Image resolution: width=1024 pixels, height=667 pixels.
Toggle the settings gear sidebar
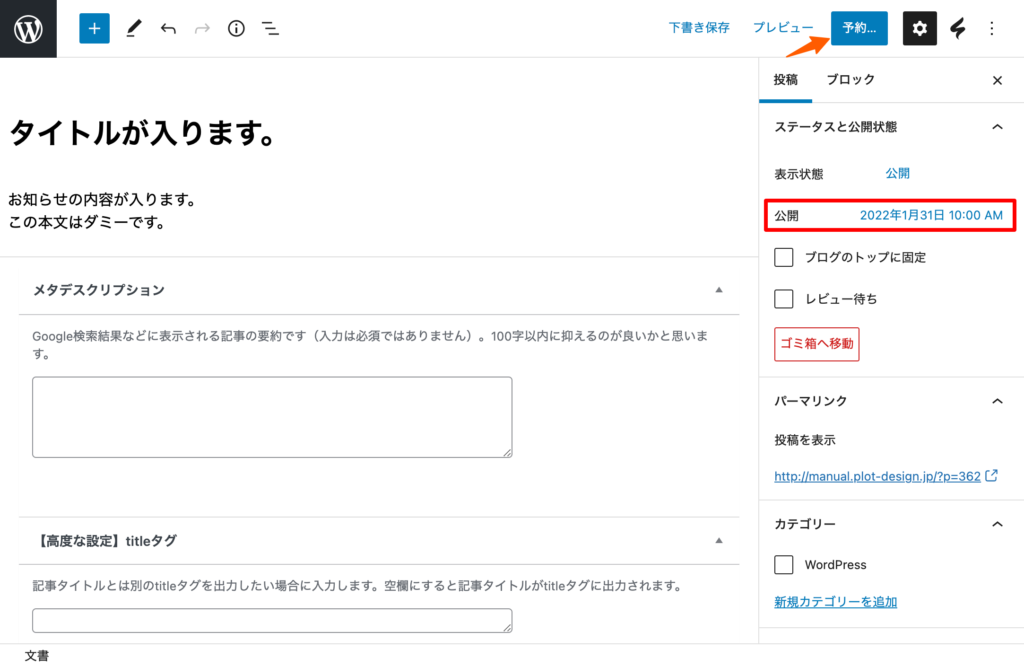(x=919, y=29)
